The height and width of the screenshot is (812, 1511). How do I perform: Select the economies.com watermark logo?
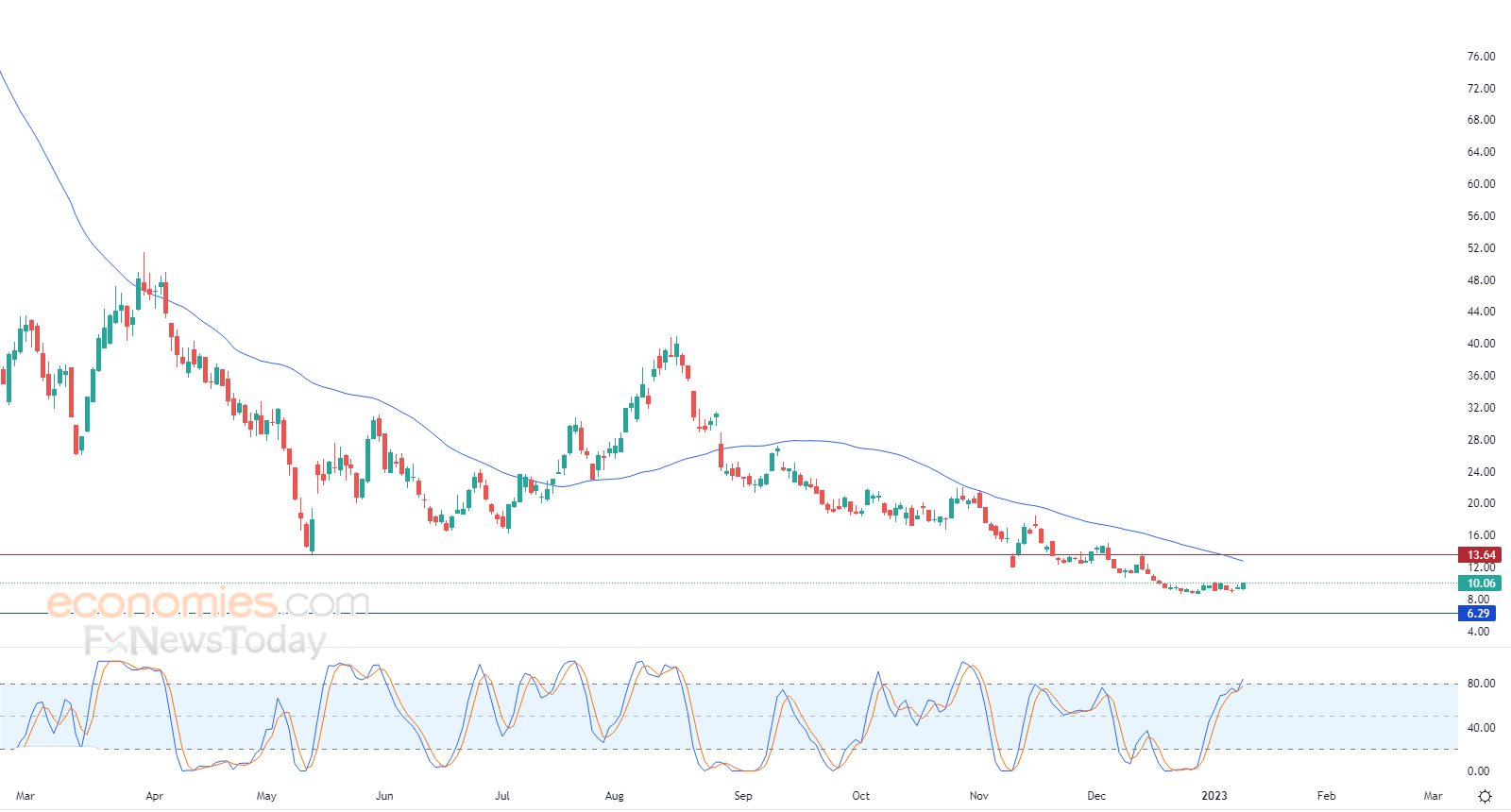[x=208, y=602]
